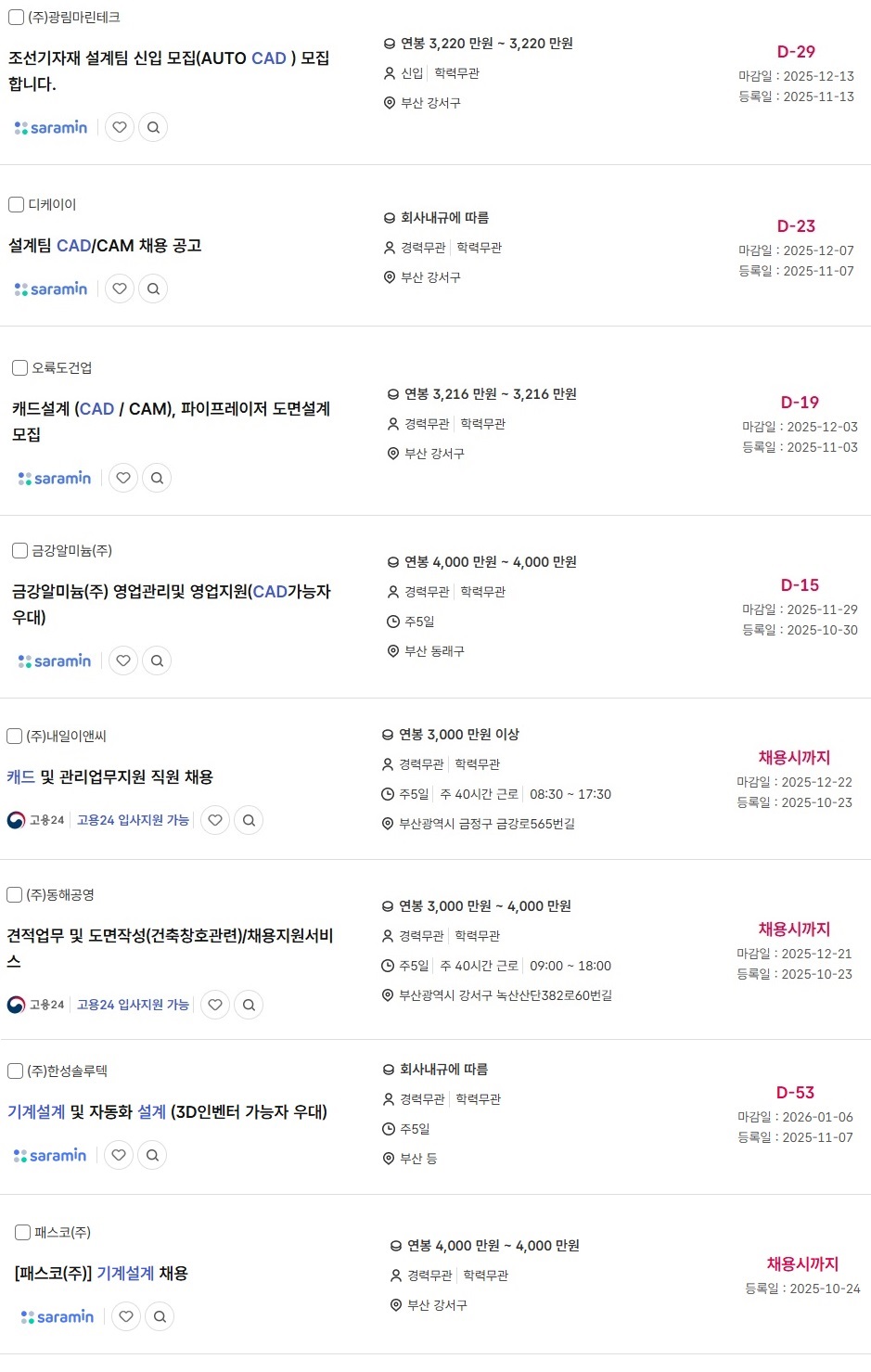Click magnifier icon for (주)동해공영 posting

tap(249, 1005)
